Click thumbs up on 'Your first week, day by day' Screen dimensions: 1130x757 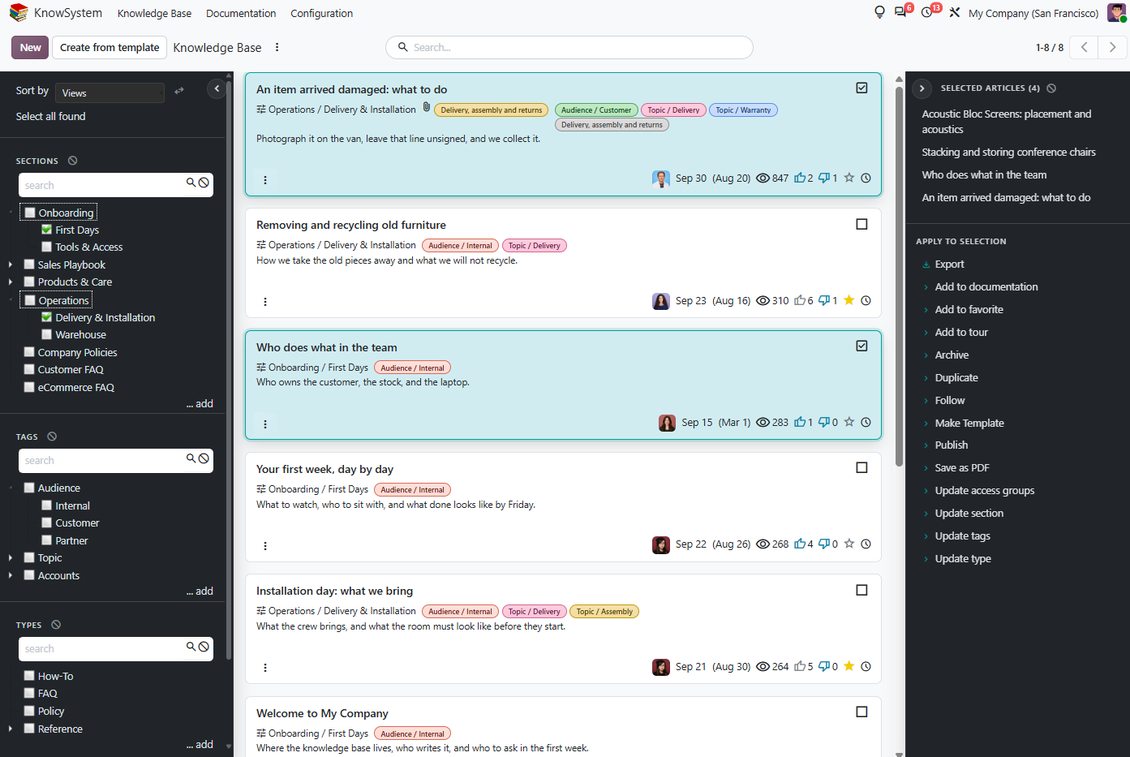tap(799, 544)
